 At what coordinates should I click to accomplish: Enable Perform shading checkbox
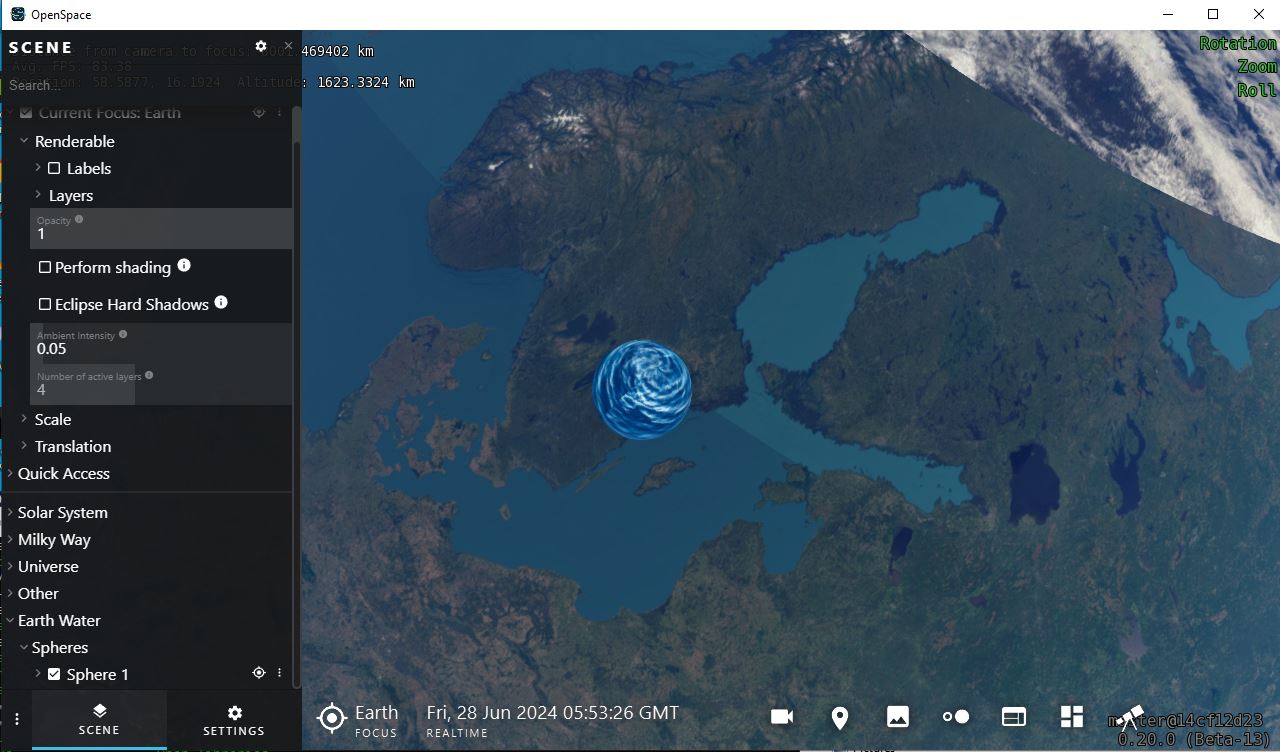[45, 267]
